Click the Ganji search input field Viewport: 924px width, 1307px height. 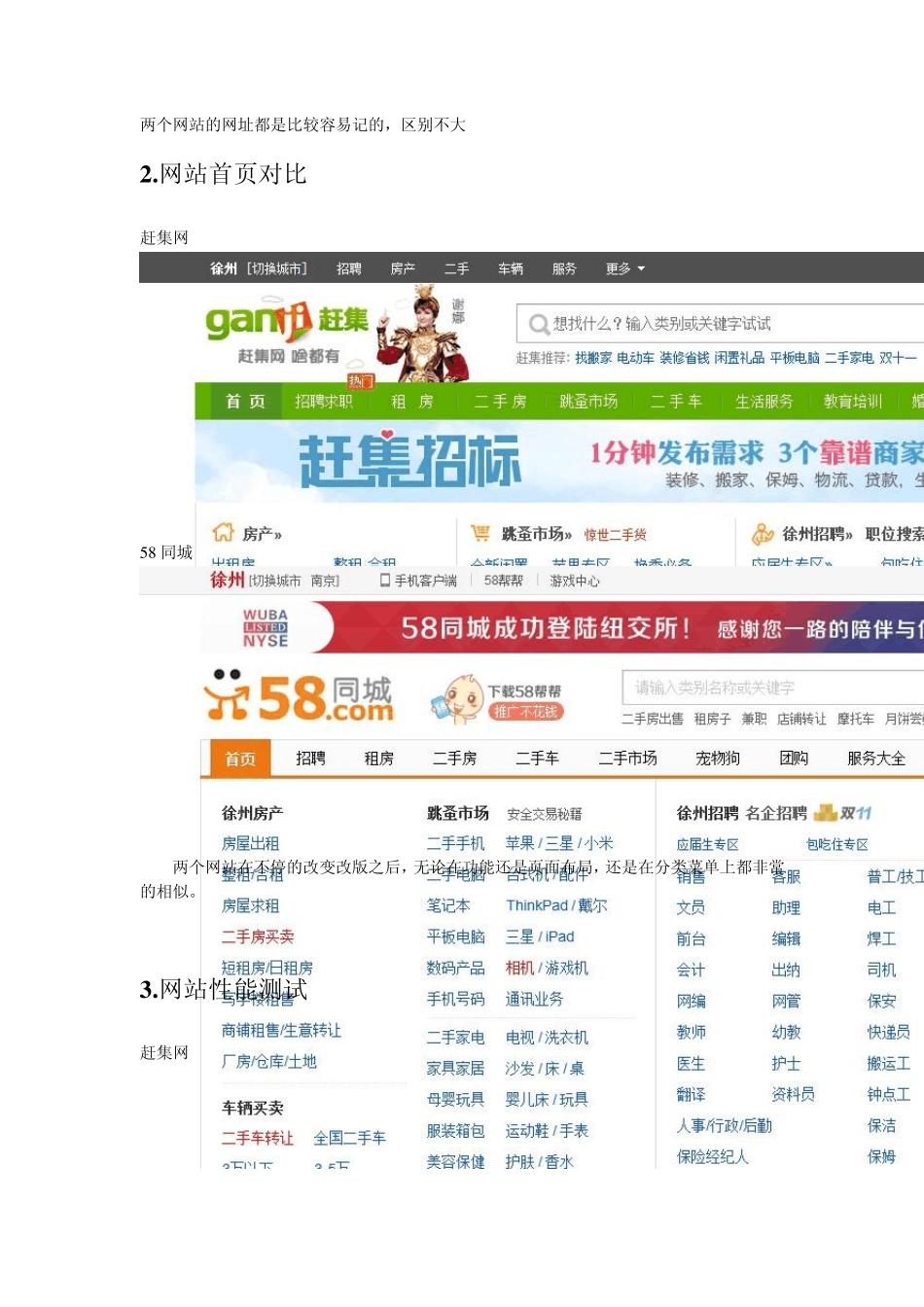720,324
